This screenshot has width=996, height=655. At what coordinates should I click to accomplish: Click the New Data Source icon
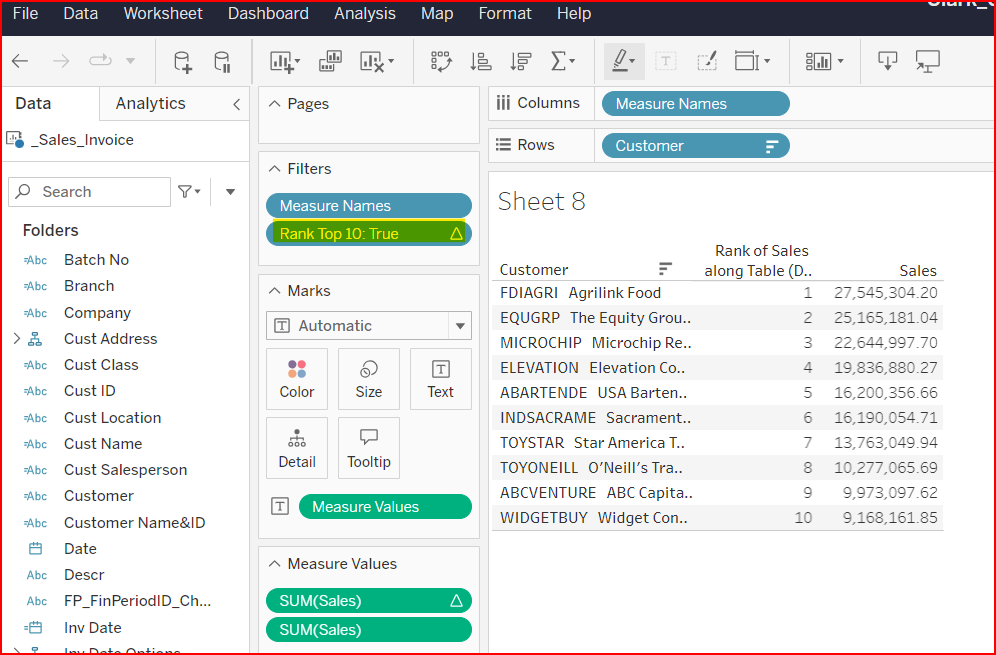[x=183, y=62]
